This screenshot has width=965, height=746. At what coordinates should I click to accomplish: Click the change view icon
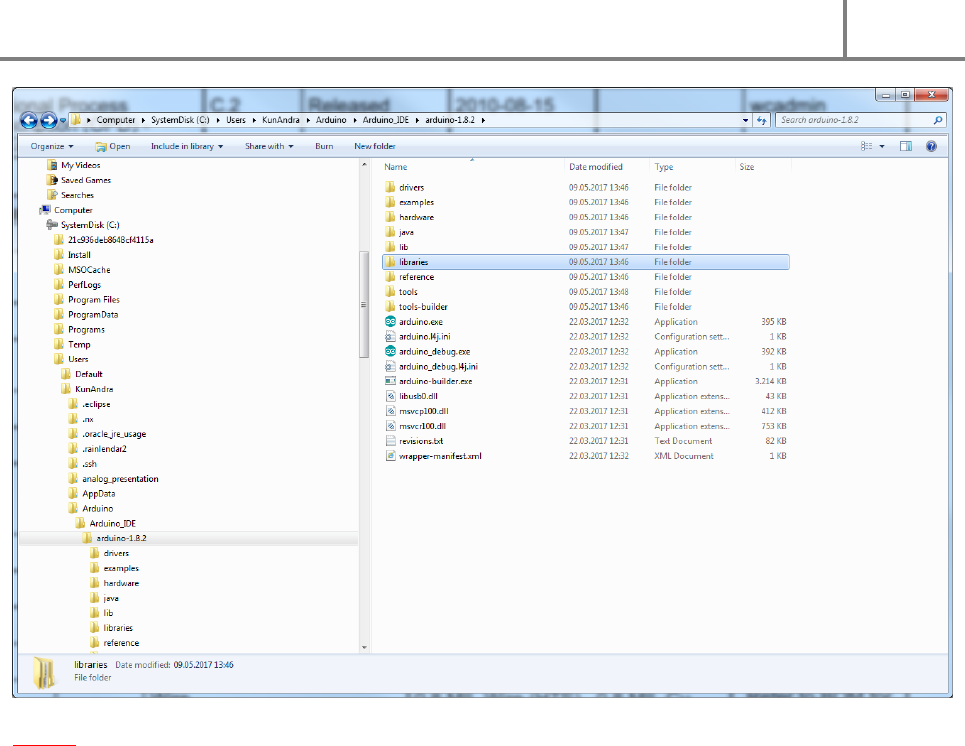click(x=866, y=146)
